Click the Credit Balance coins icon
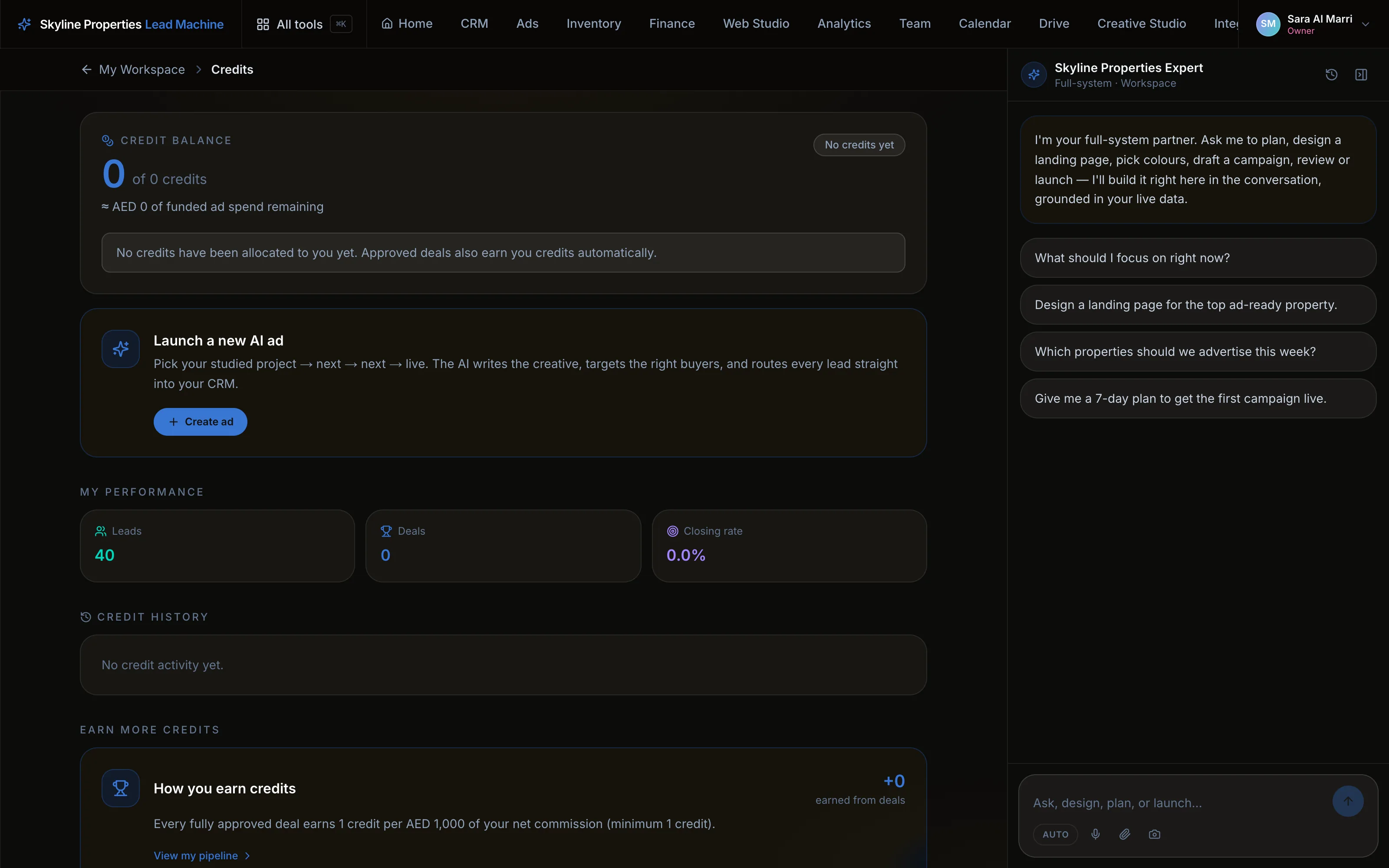The width and height of the screenshot is (1389, 868). click(107, 141)
